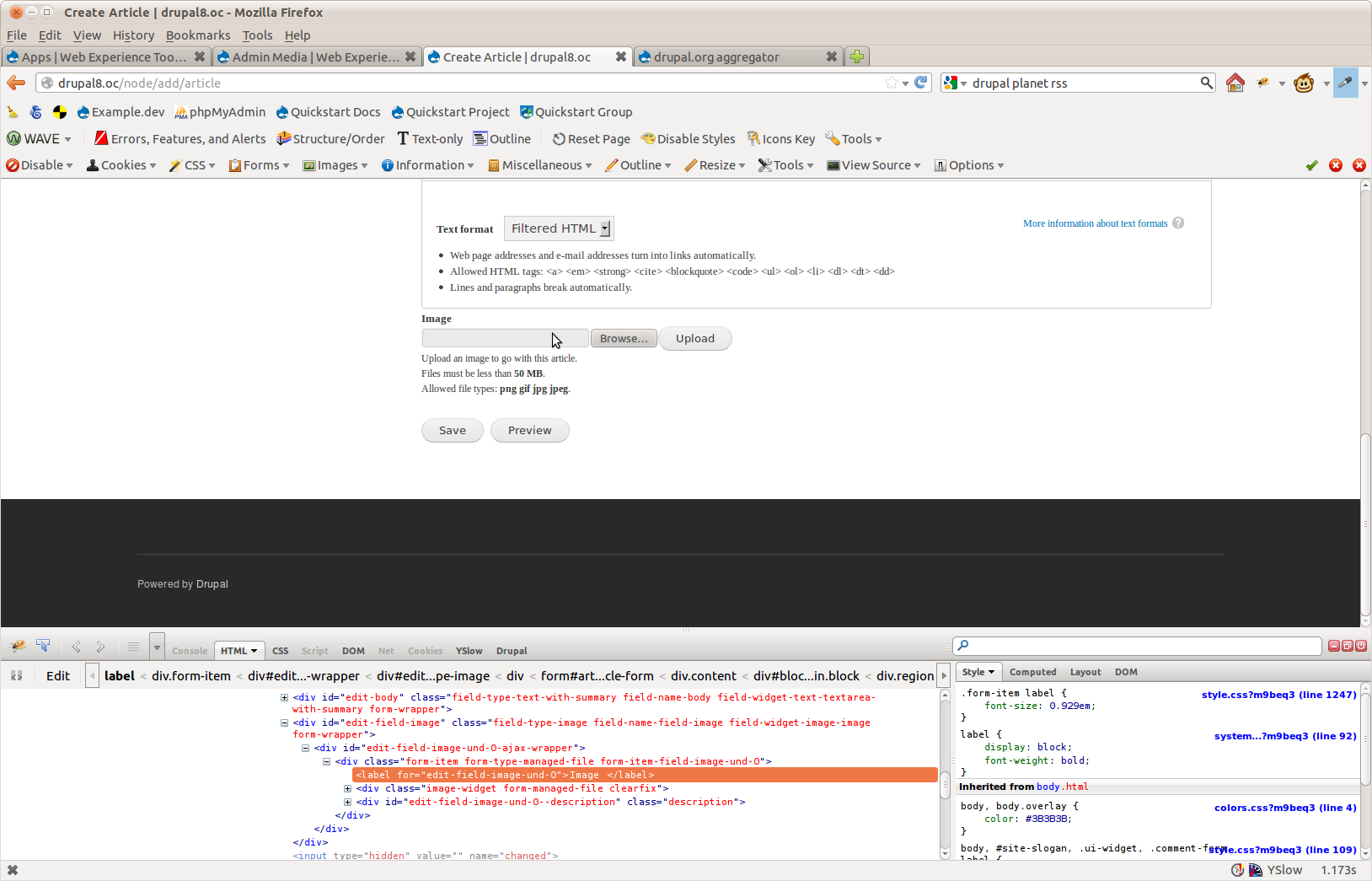
Task: Toggle Disable Styles in WAVE toolbar
Action: (x=688, y=139)
